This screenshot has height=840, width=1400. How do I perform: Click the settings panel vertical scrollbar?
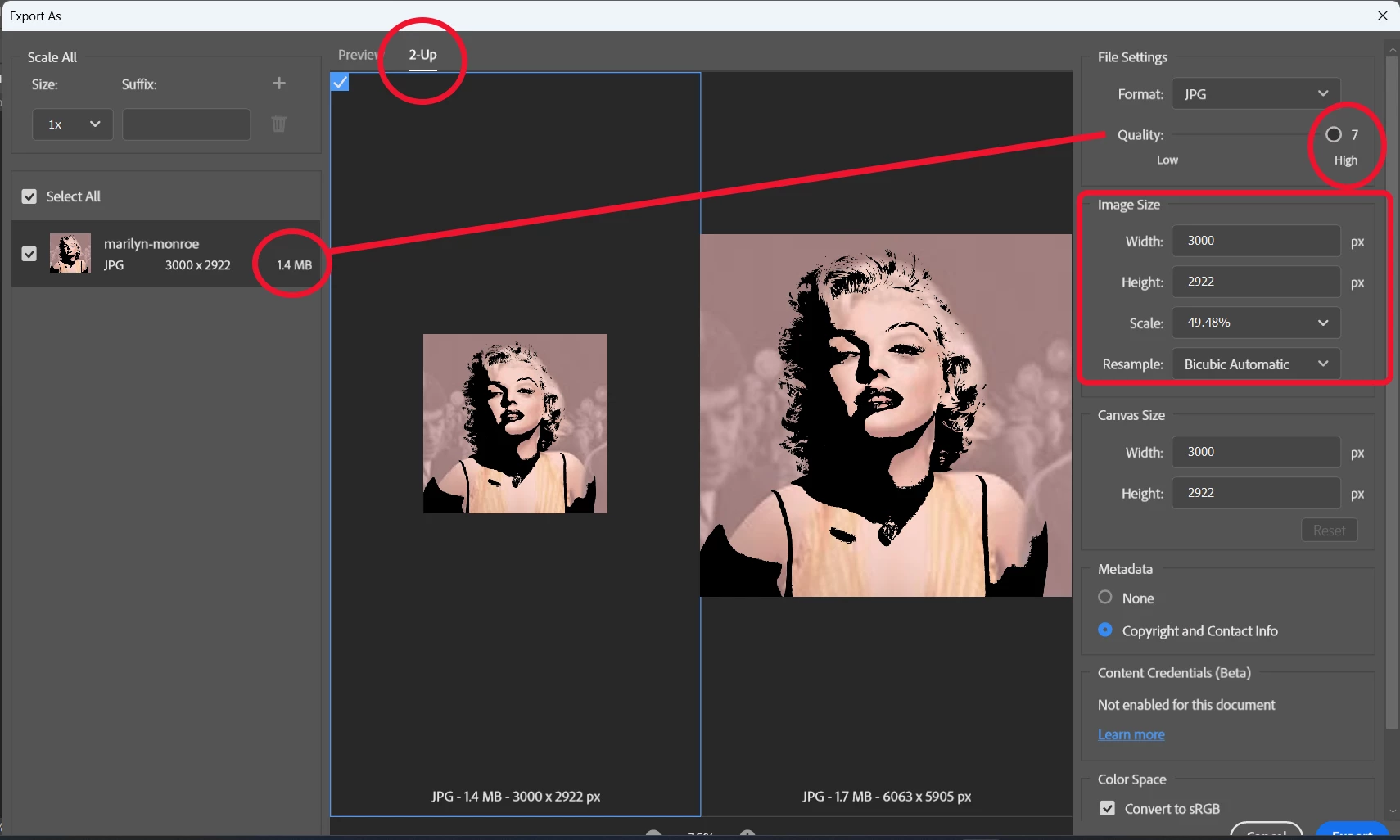[1392, 393]
